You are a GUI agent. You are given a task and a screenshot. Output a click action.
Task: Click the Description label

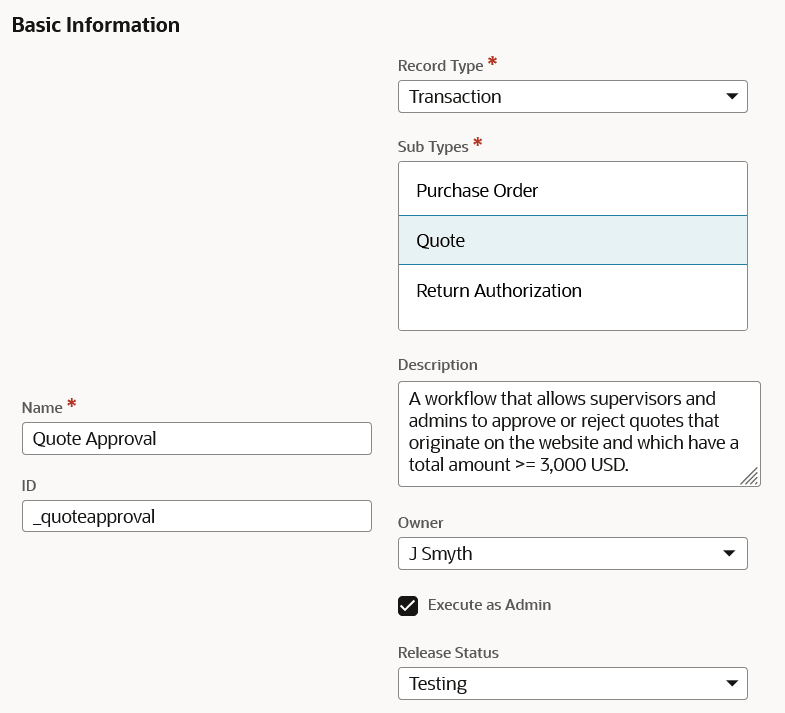point(438,365)
